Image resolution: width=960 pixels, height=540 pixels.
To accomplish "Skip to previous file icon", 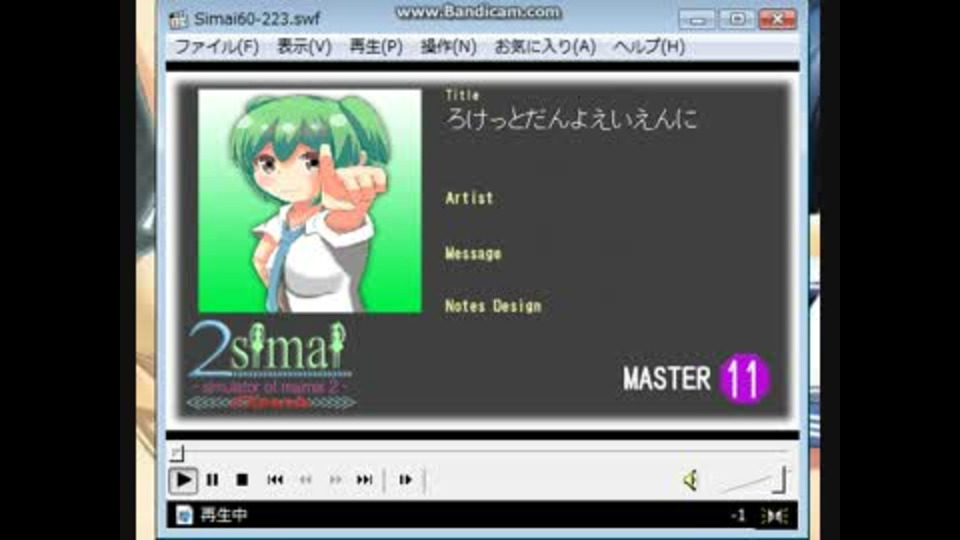I will pyautogui.click(x=275, y=480).
